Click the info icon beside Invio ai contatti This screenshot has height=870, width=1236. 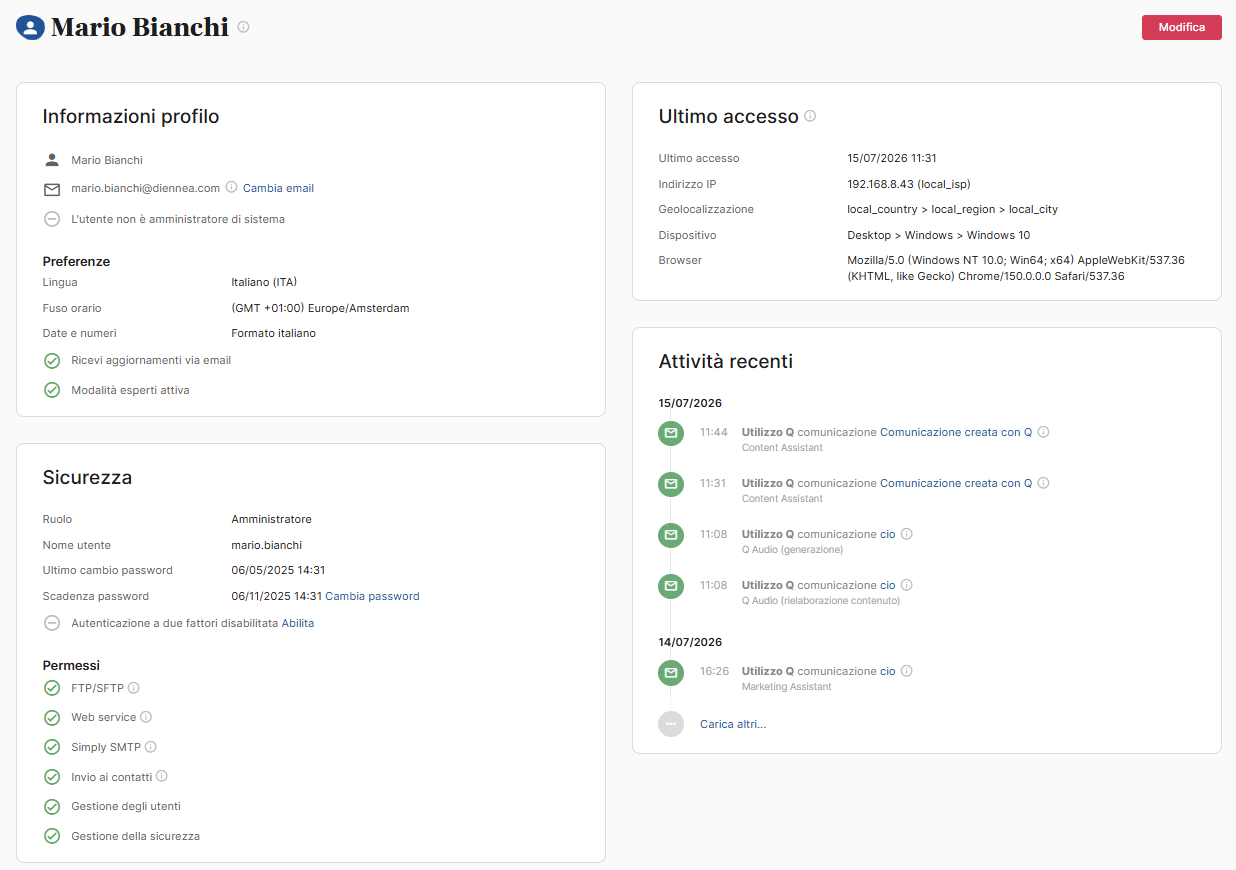point(162,776)
